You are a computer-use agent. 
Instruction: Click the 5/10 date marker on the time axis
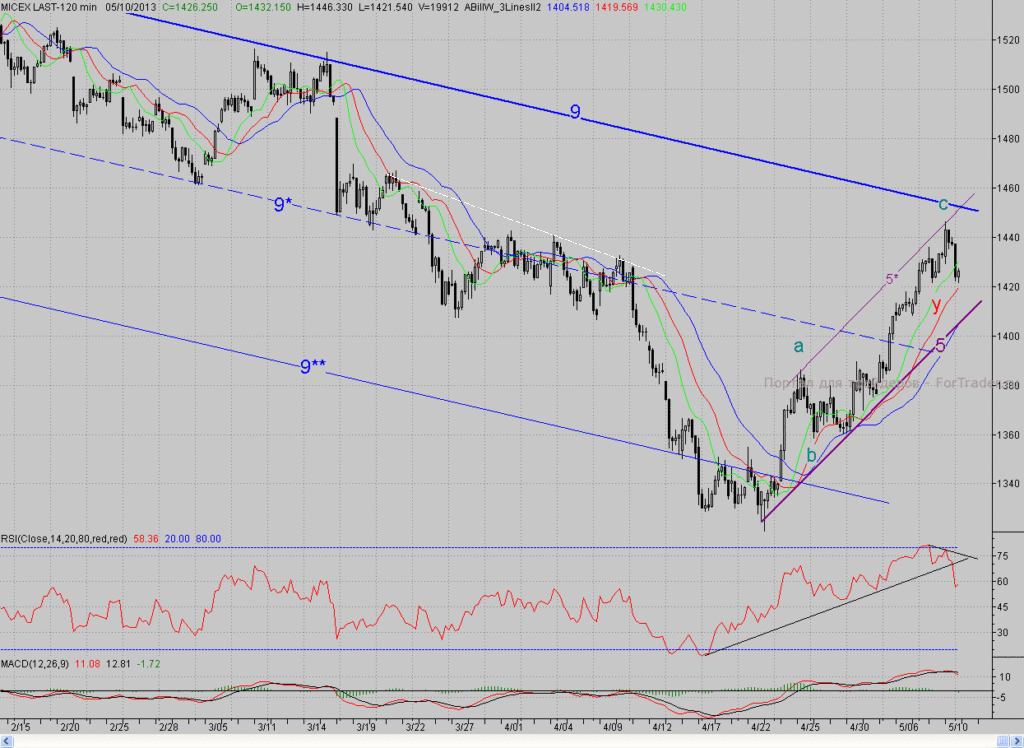click(957, 726)
